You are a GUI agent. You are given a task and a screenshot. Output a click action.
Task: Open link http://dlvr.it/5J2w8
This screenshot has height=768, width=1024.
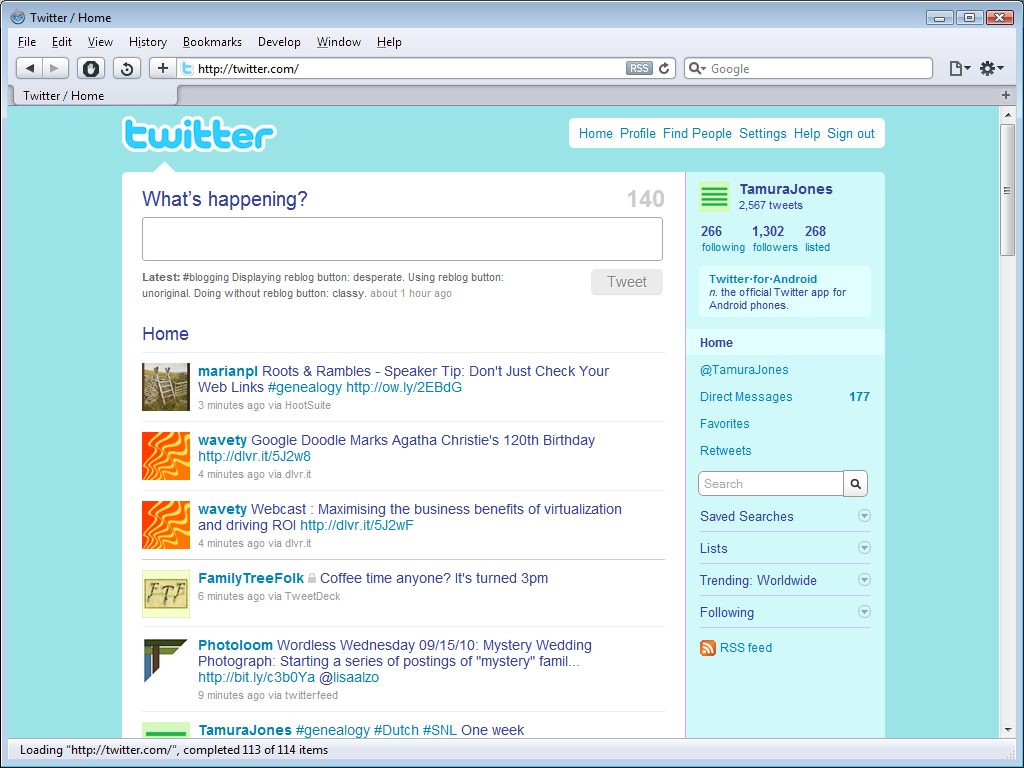coord(254,456)
